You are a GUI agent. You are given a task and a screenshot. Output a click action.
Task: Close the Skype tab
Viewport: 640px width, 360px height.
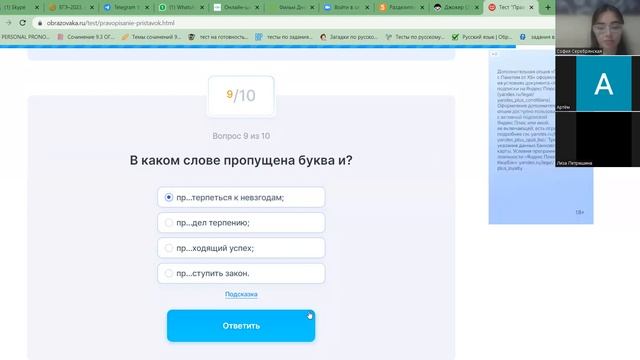(x=37, y=7)
